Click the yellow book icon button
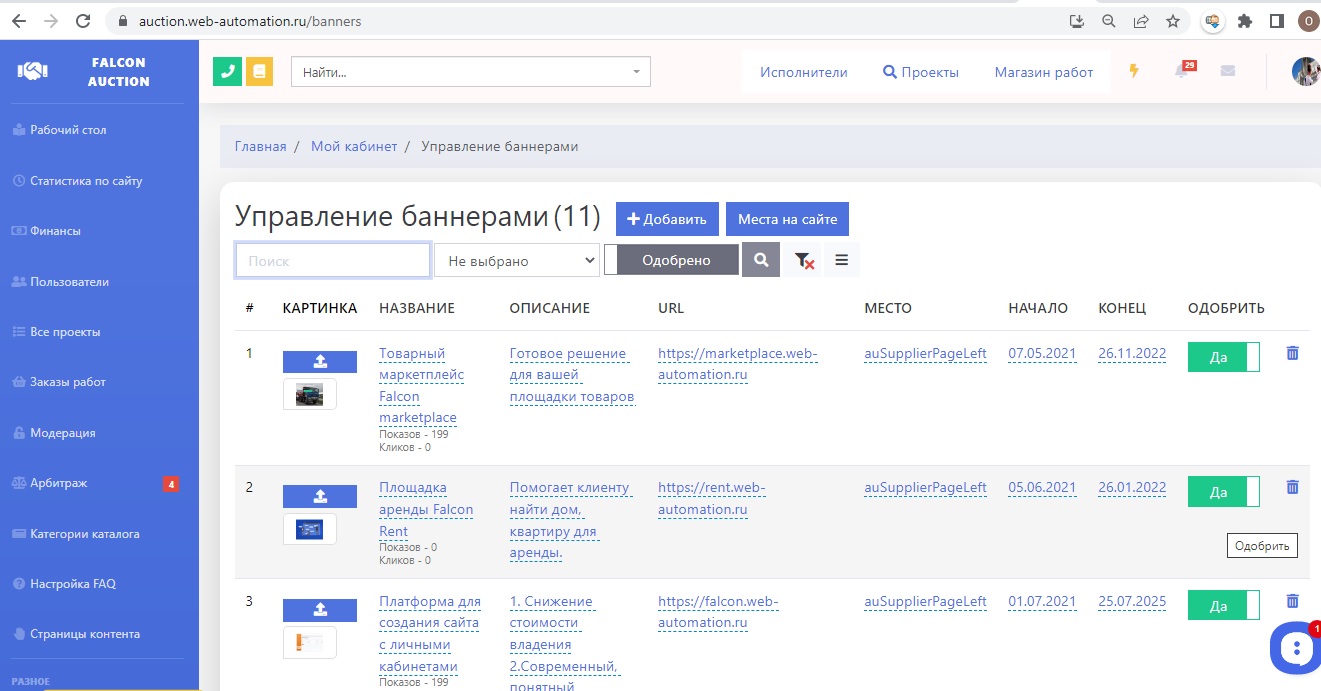 (259, 71)
